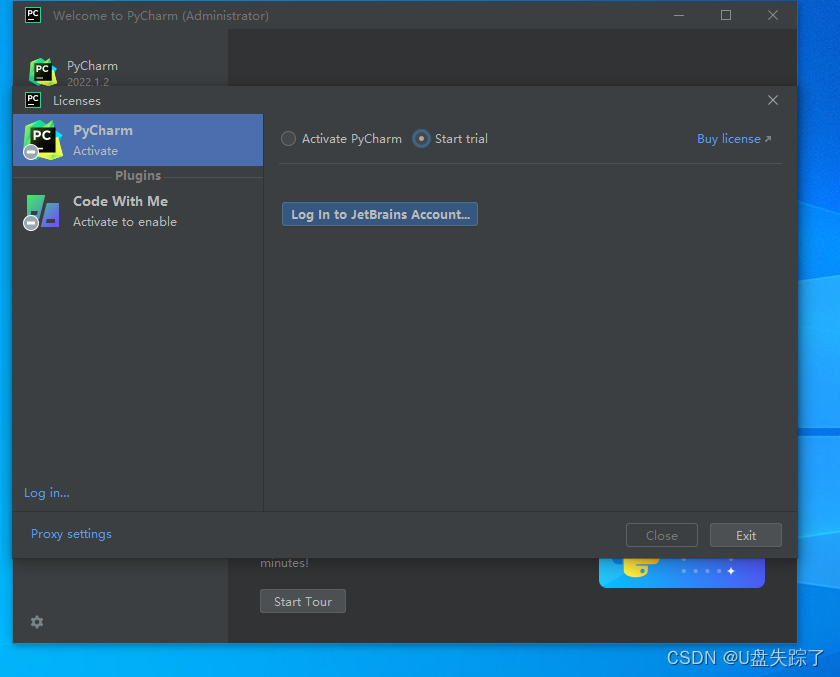The height and width of the screenshot is (677, 840).
Task: Click the Code With Me plugin icon
Action: [42, 212]
